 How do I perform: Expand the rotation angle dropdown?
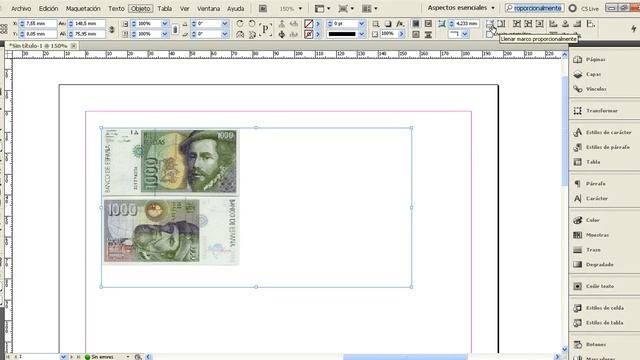tap(224, 24)
